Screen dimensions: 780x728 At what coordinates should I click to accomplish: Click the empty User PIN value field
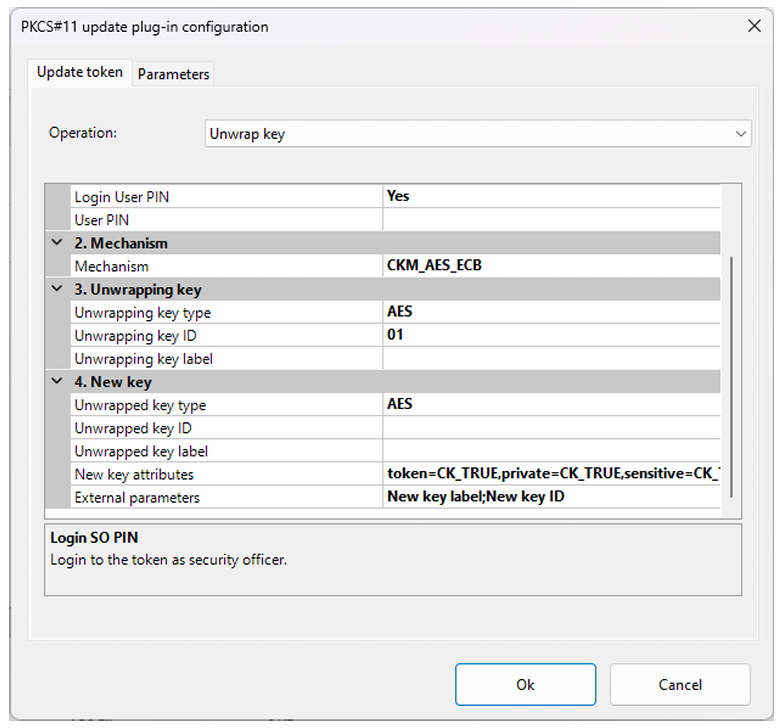[x=551, y=219]
